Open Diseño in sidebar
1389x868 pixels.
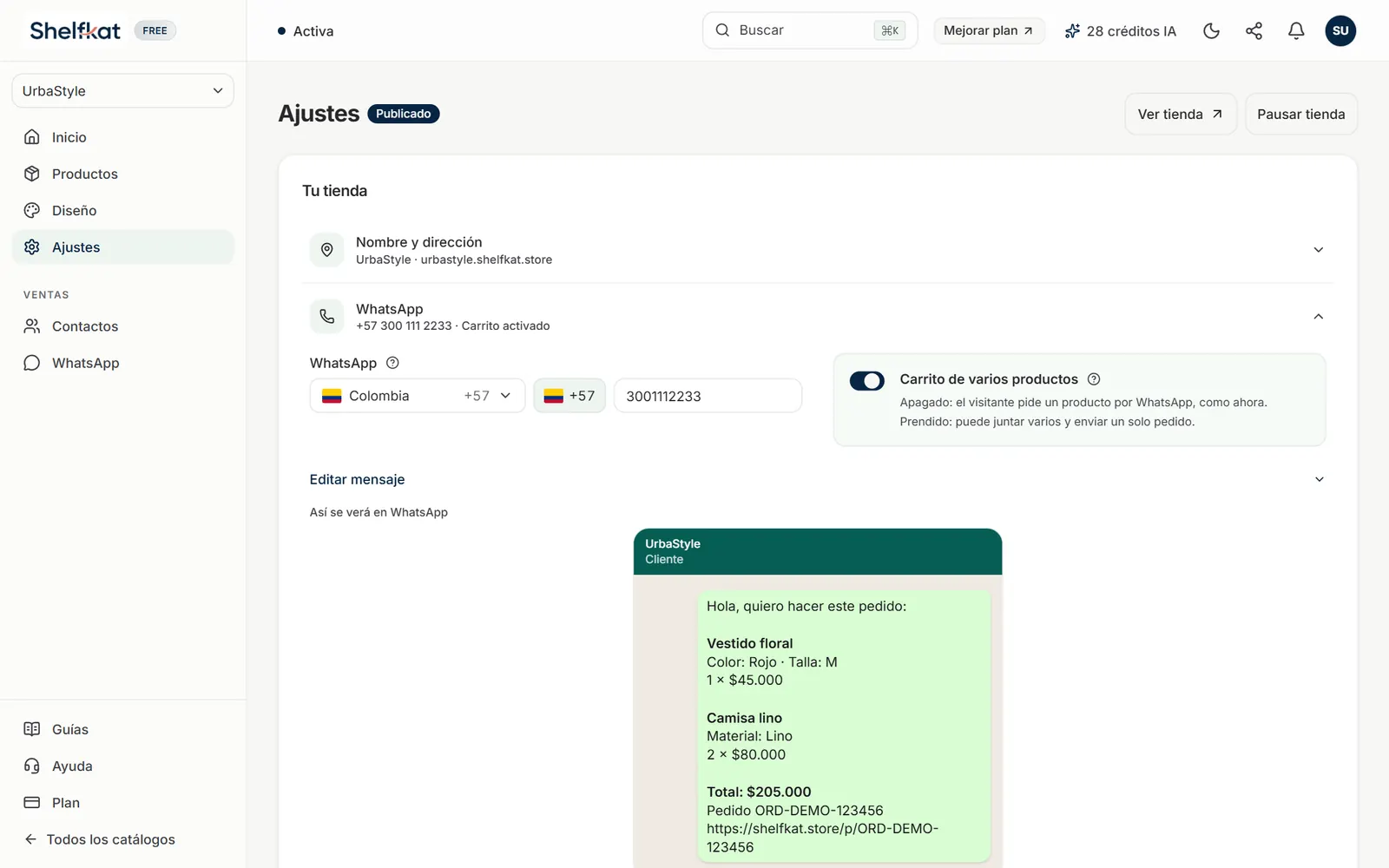(x=122, y=210)
